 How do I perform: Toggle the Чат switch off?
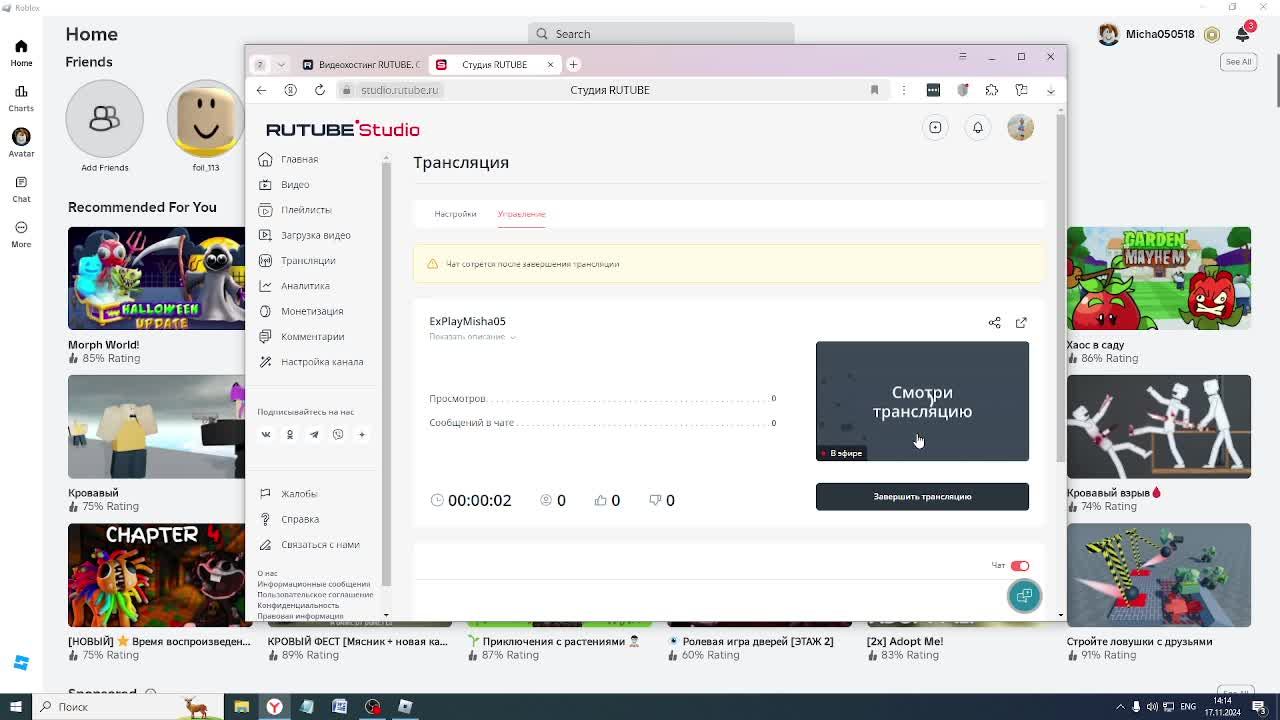click(1019, 566)
